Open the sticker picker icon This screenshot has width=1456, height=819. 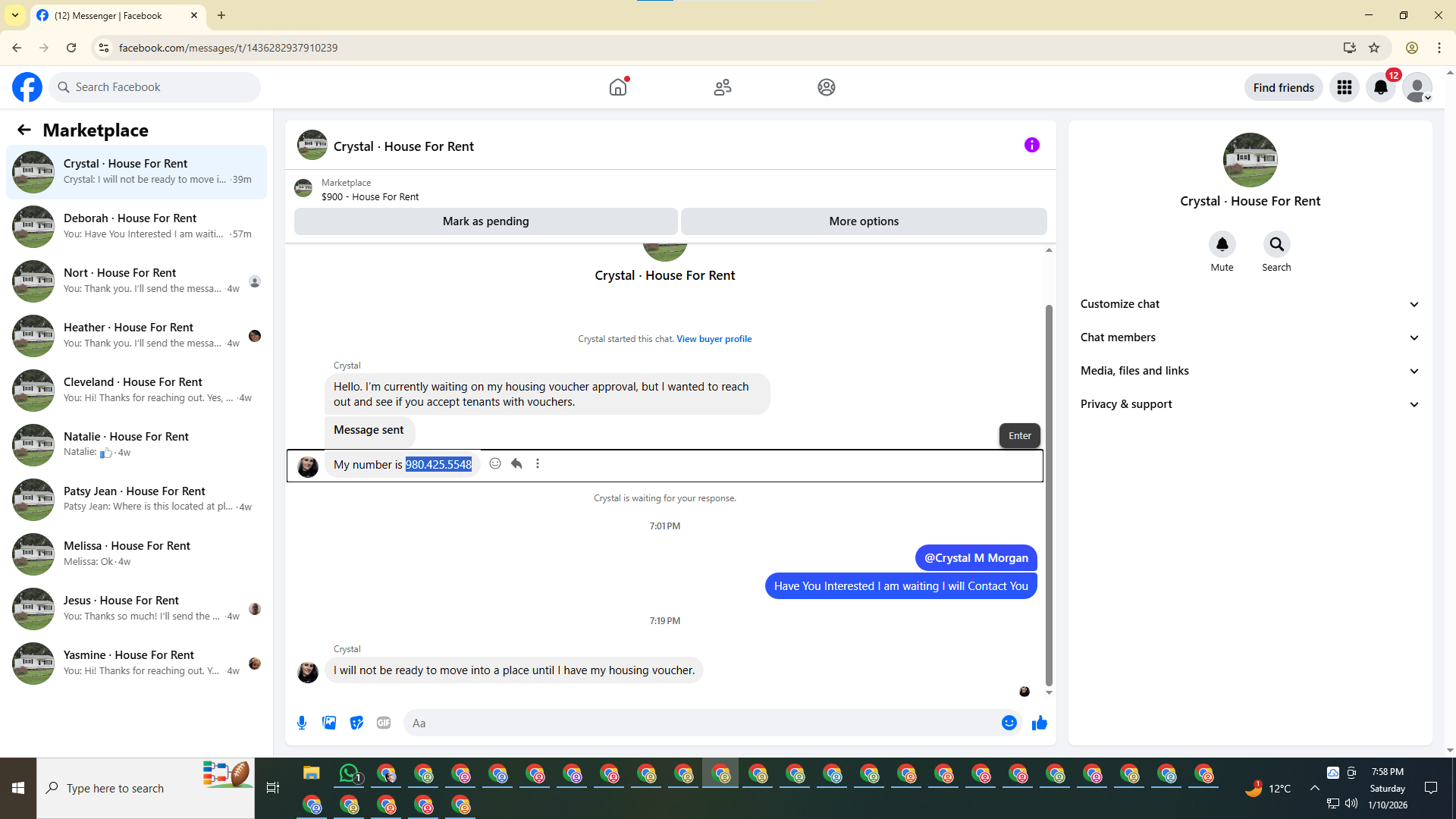(x=356, y=723)
